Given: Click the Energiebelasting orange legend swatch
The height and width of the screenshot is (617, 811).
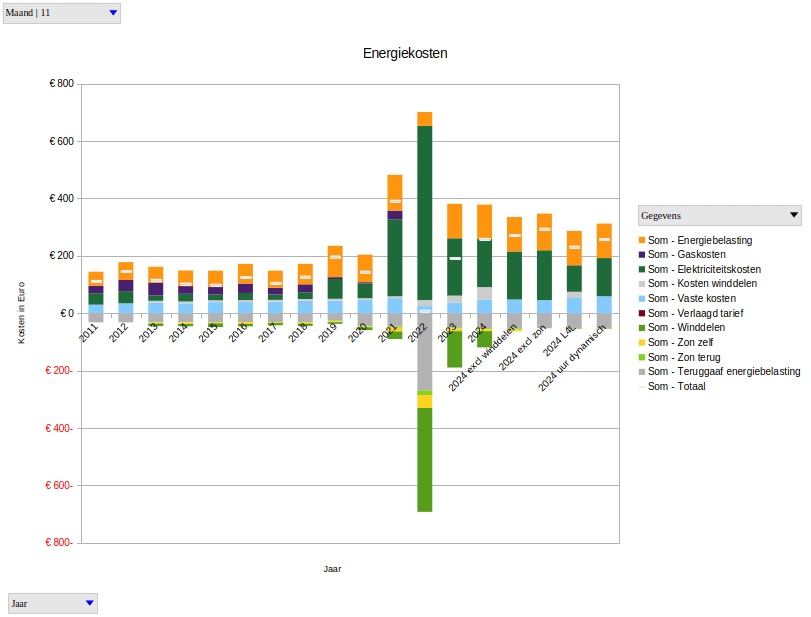Looking at the screenshot, I should [642, 241].
